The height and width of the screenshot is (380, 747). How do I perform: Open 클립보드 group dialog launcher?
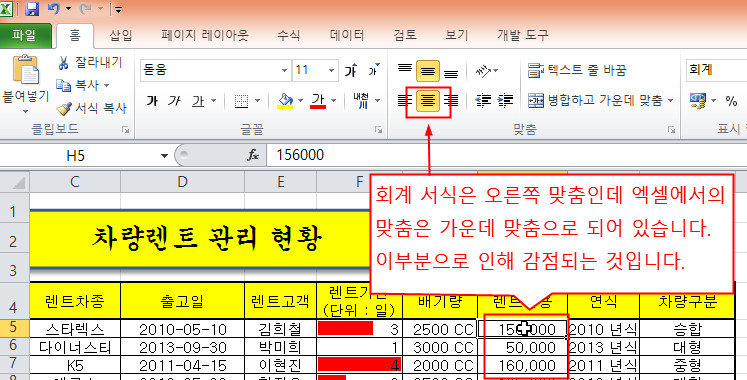[126, 130]
